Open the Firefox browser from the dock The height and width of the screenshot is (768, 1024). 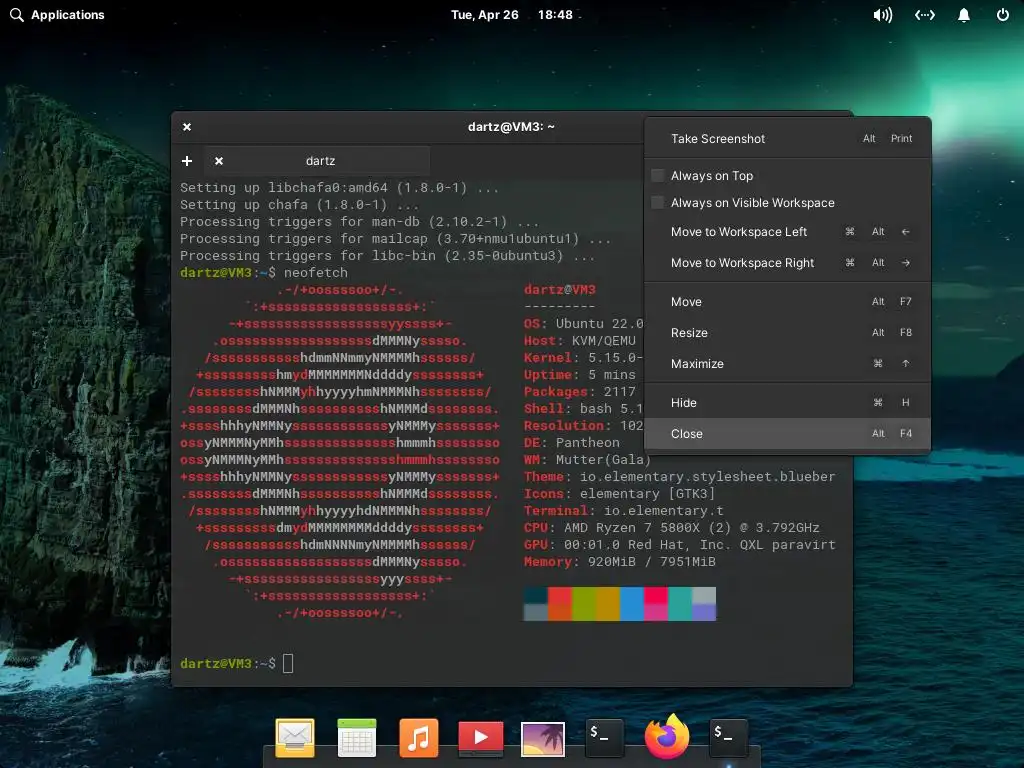[667, 737]
